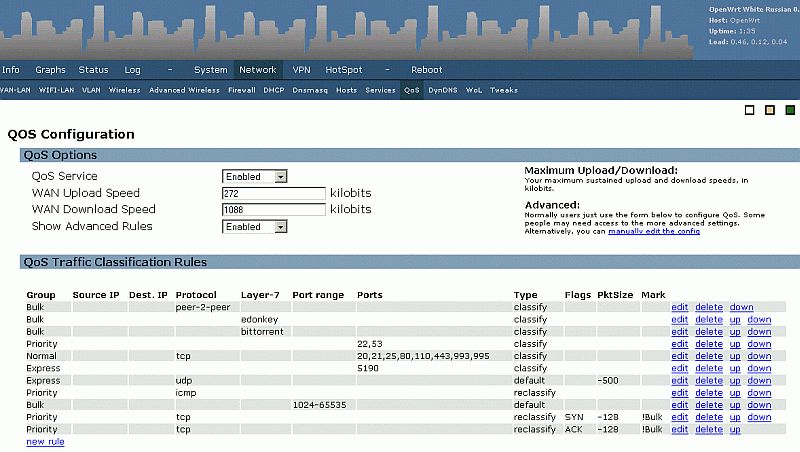
Task: Select the QoS subpage tab
Action: tap(412, 90)
